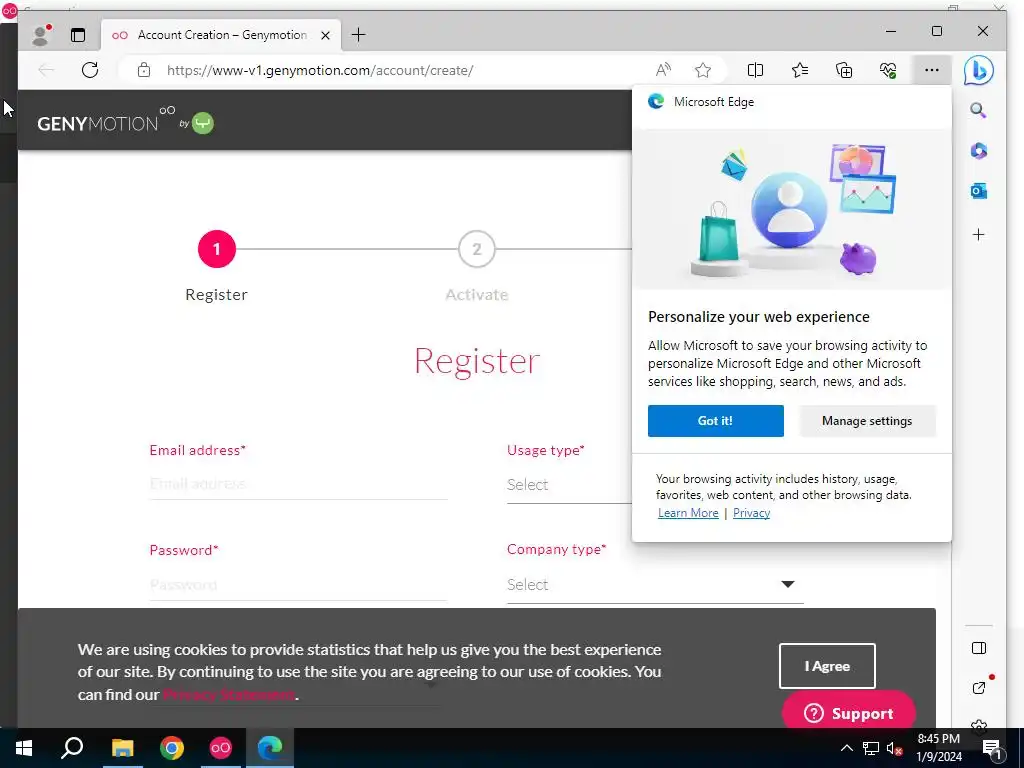
Task: Open Browser essentials heart icon
Action: [x=888, y=70]
